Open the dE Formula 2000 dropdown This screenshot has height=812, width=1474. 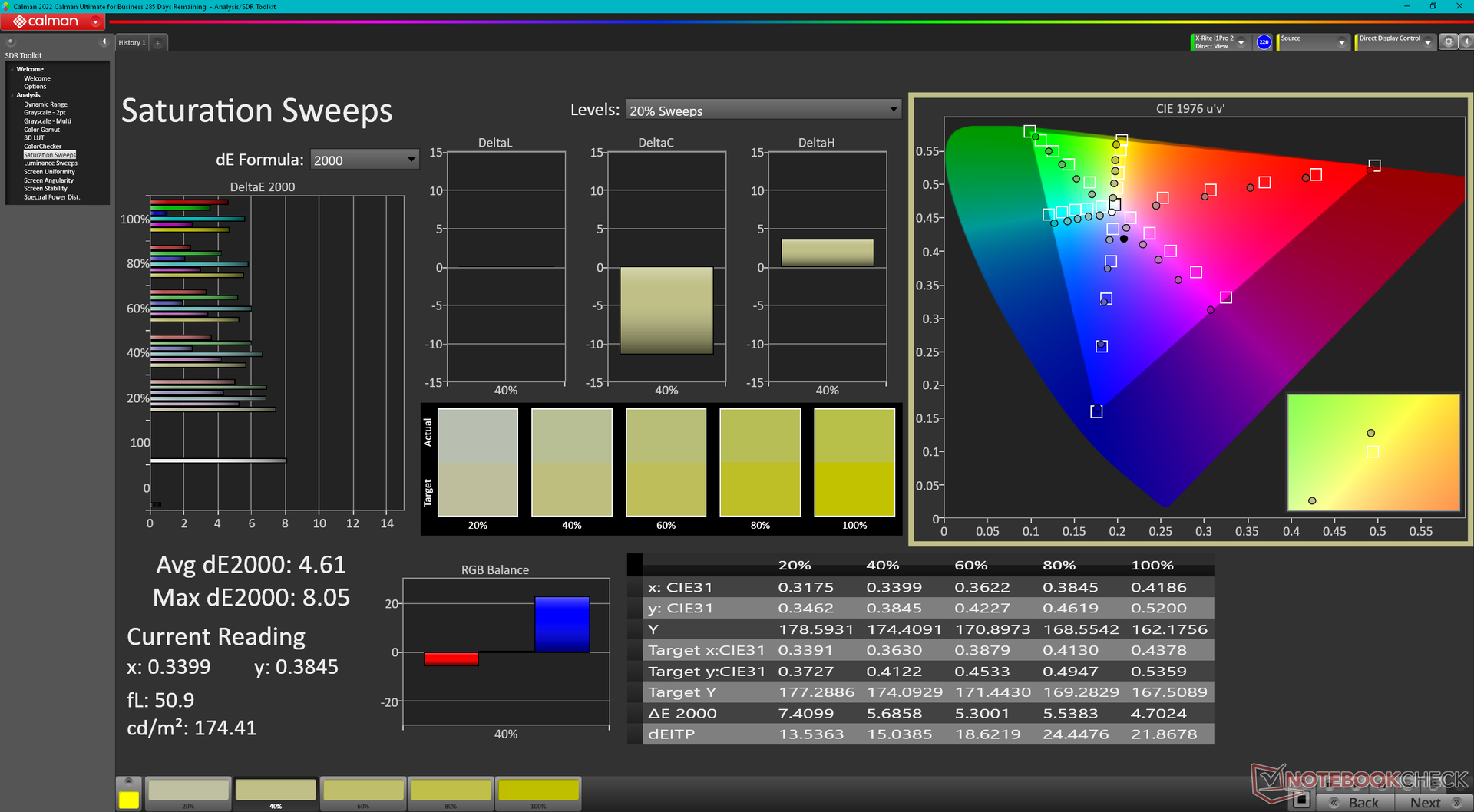click(365, 160)
